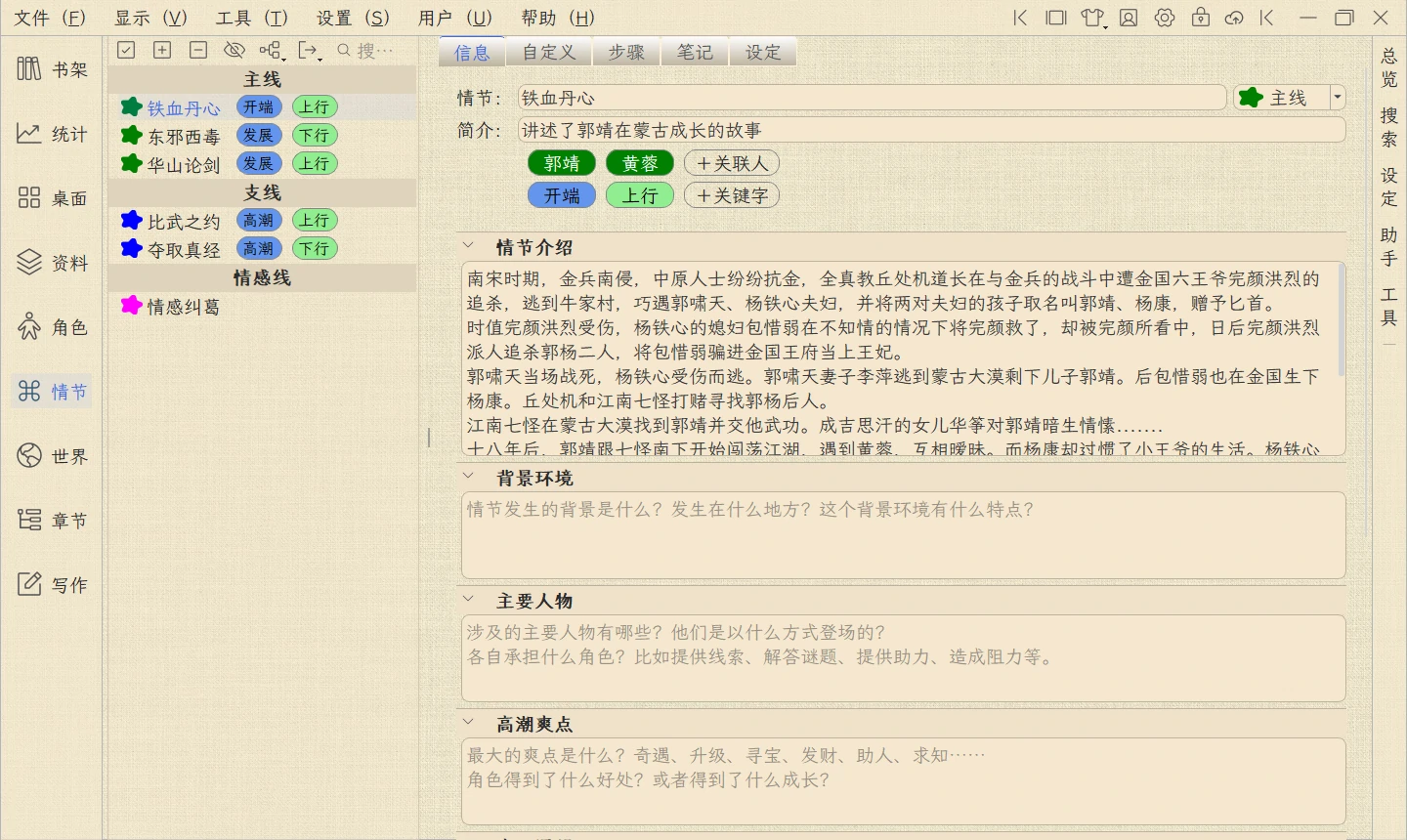Toggle the checkbox icon above plot list
The image size is (1407, 840).
pos(126,50)
